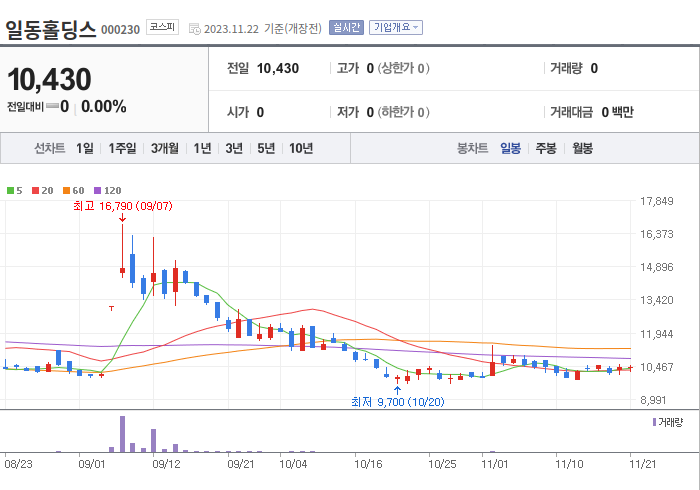Click the 11/21 date axis label
Image resolution: width=700 pixels, height=490 pixels.
coord(642,464)
